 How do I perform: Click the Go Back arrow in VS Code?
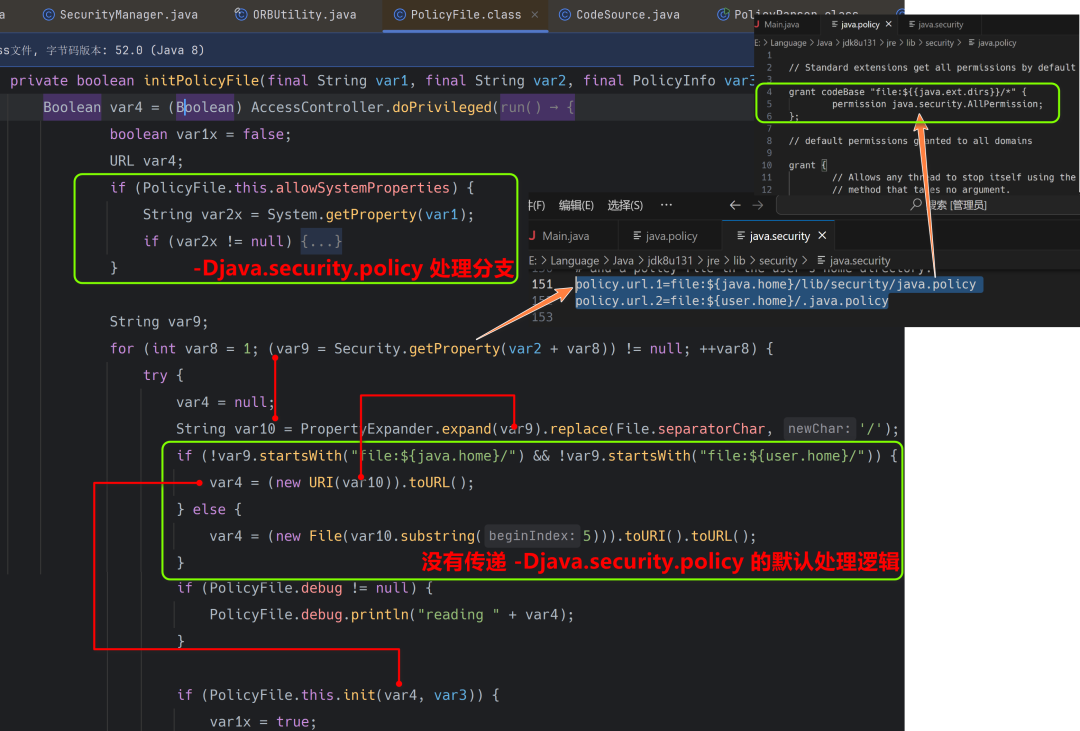(x=735, y=205)
